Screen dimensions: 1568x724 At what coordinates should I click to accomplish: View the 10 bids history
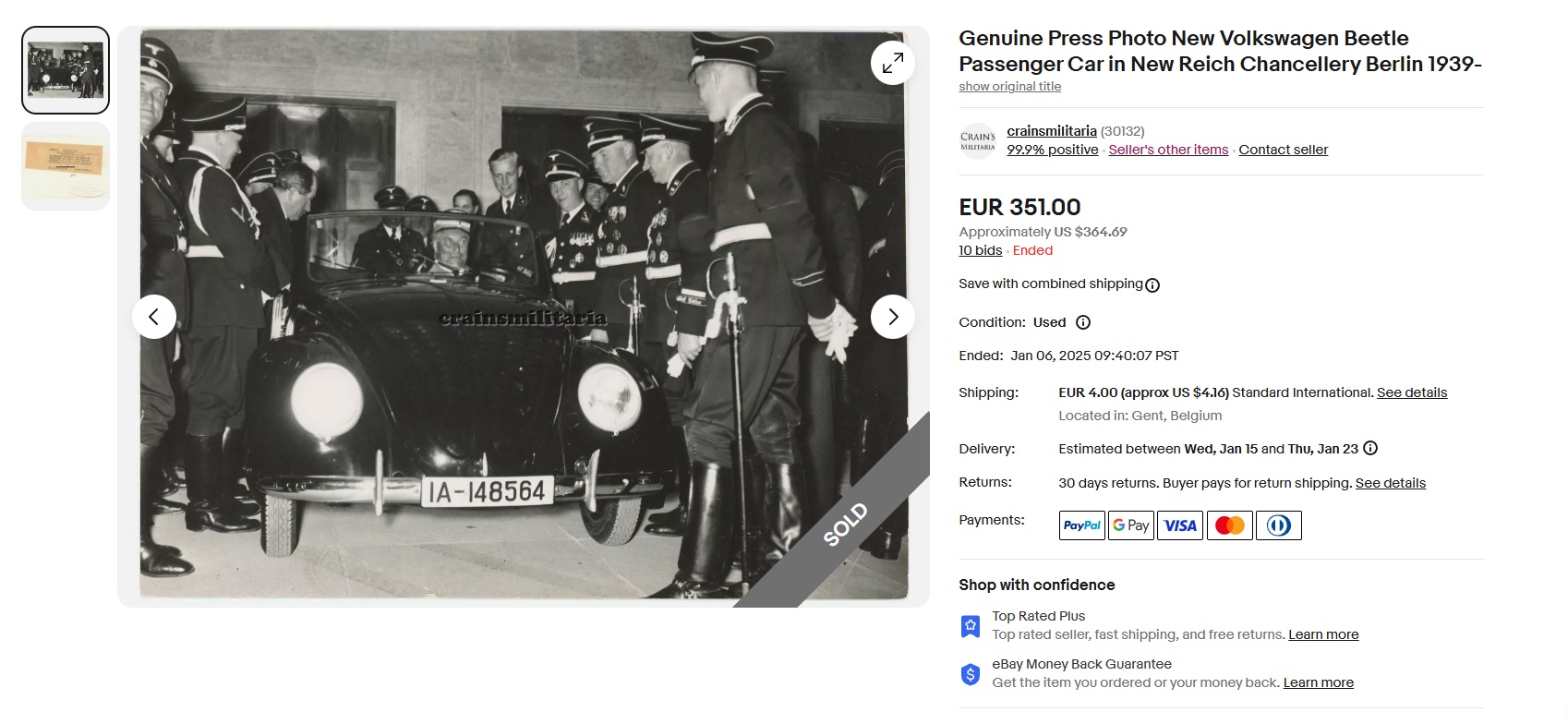[x=980, y=250]
